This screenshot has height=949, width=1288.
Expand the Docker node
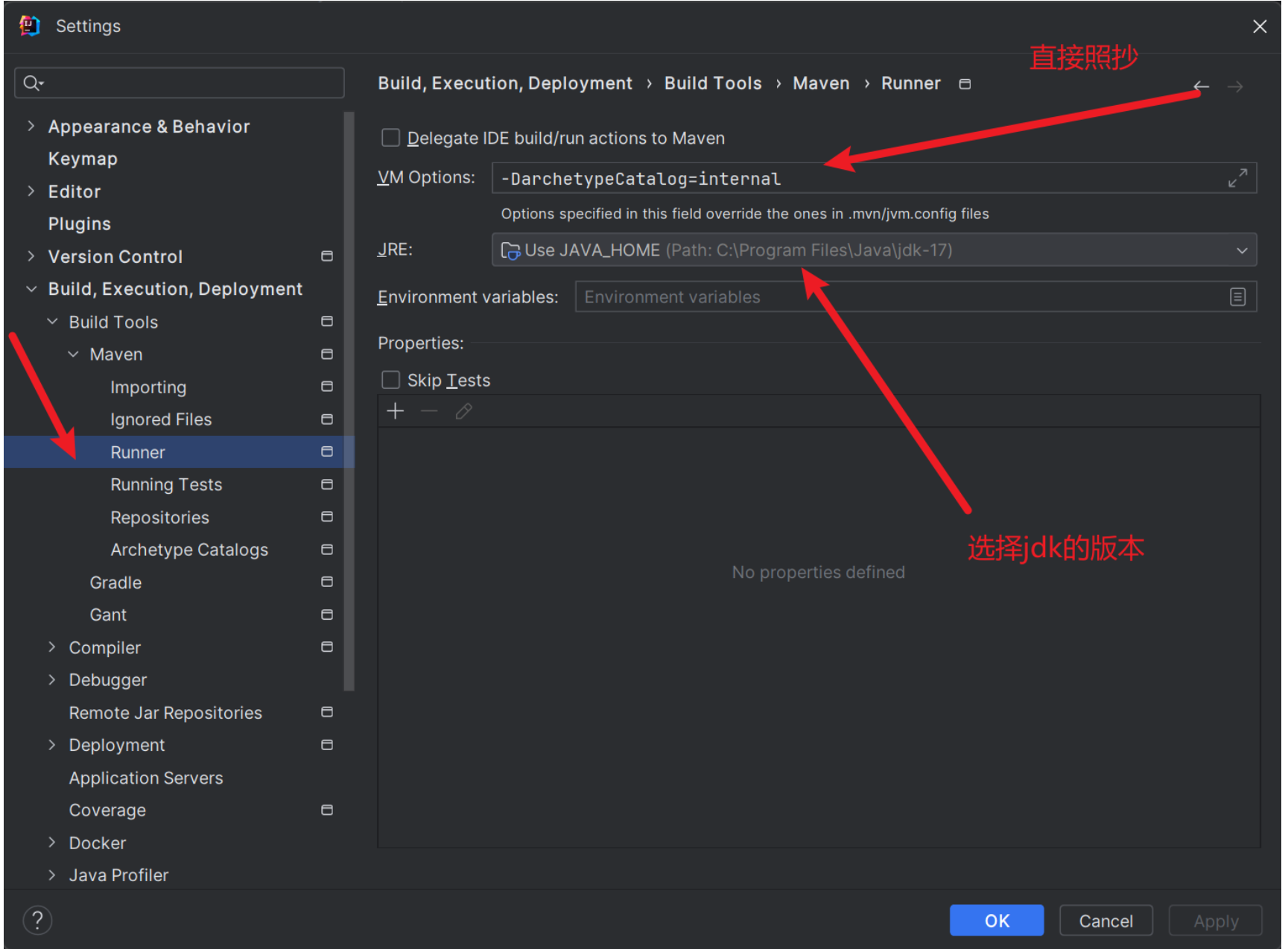click(52, 842)
